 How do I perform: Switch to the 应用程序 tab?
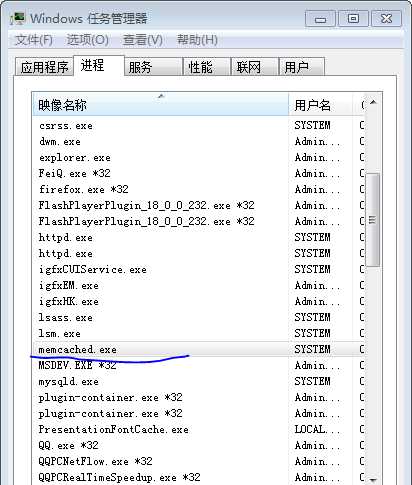(x=44, y=67)
